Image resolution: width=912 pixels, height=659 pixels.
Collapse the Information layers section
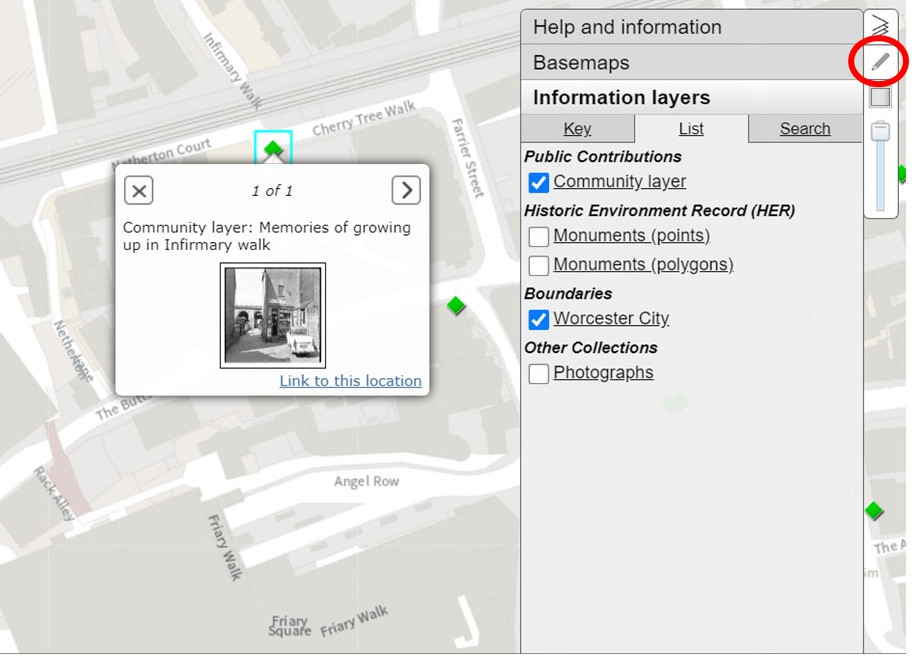pyautogui.click(x=690, y=97)
